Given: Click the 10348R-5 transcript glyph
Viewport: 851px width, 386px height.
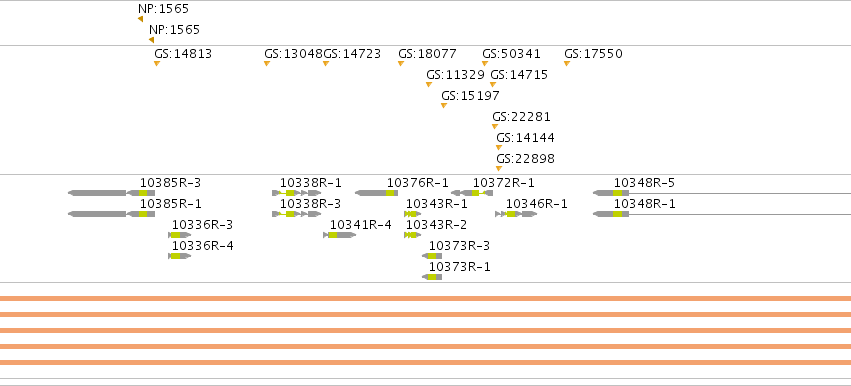Looking at the screenshot, I should (722, 193).
